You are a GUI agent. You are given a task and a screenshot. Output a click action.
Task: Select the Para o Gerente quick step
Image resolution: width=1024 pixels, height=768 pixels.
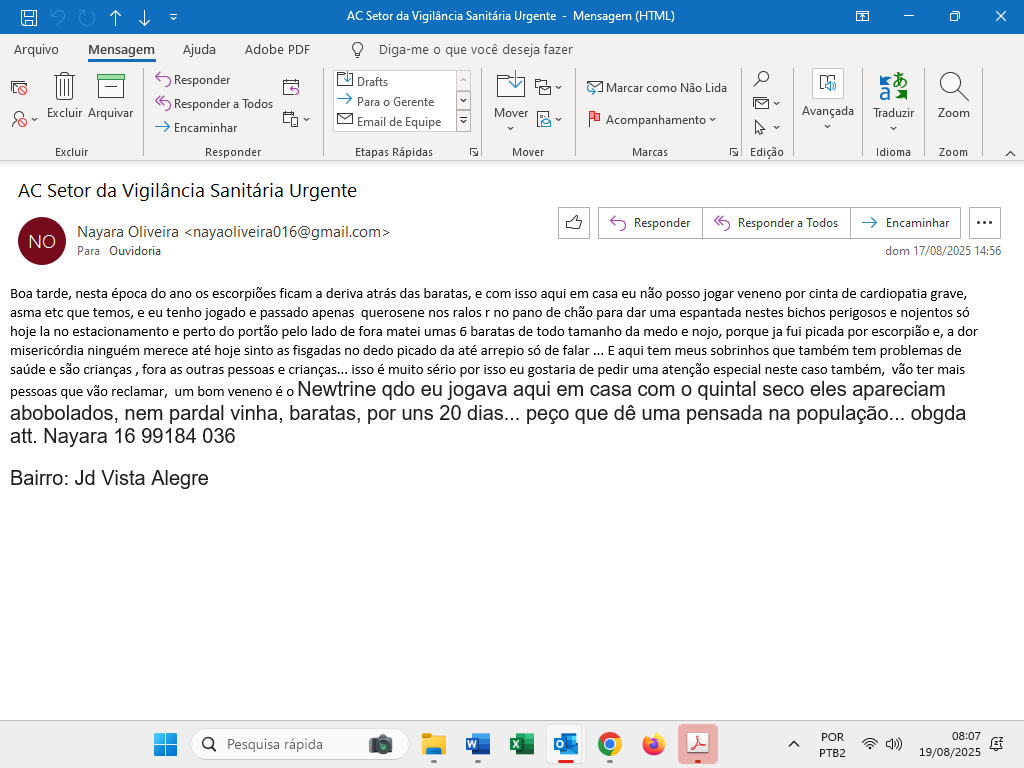pos(395,101)
